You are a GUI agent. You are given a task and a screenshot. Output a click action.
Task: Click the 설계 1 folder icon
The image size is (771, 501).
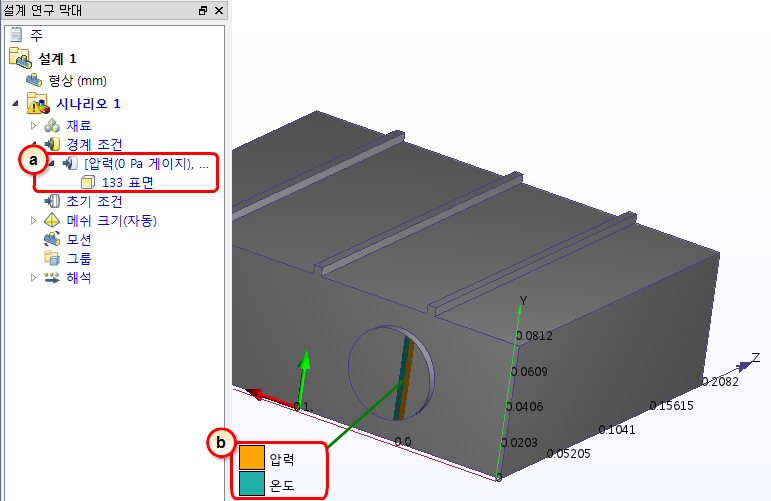pyautogui.click(x=21, y=58)
